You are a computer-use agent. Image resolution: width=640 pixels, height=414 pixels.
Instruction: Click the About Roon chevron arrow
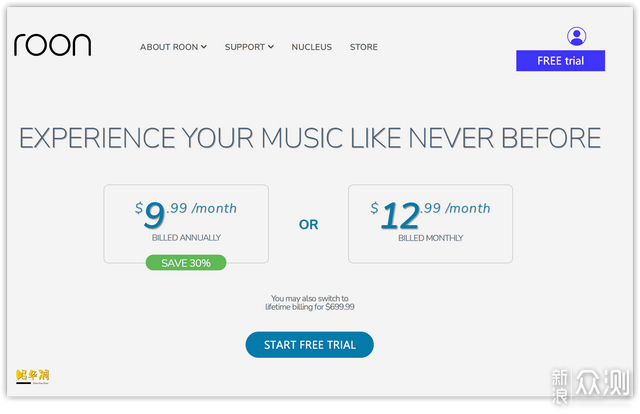(204, 47)
